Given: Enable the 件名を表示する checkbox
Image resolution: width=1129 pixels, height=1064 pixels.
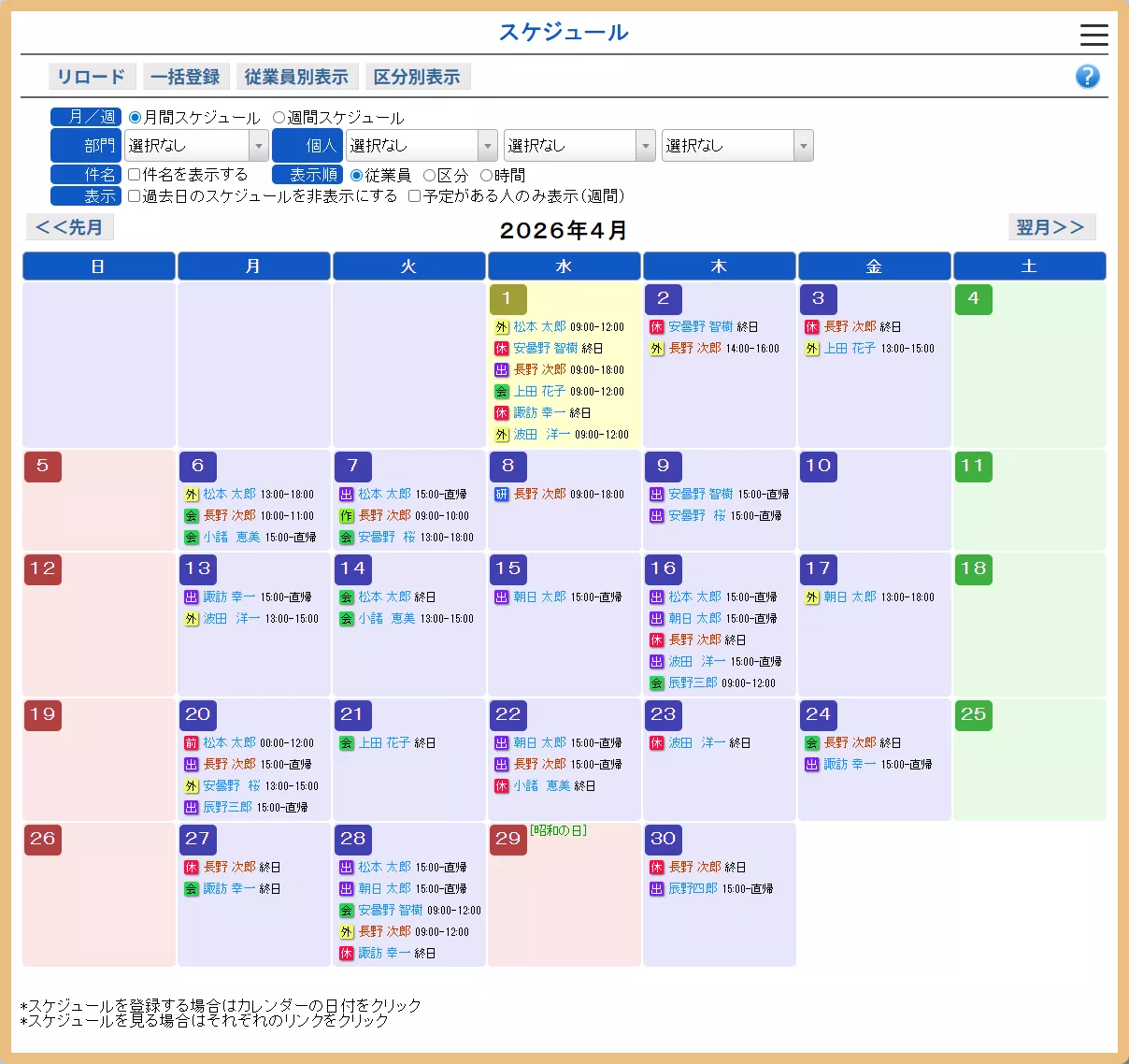Looking at the screenshot, I should [x=135, y=175].
